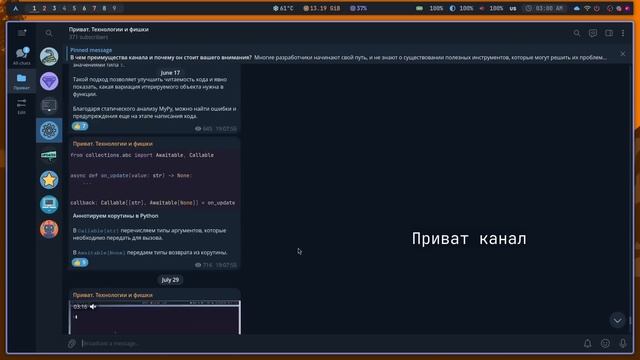
Task: Open the chat with the gold star avatar
Action: click(49, 180)
